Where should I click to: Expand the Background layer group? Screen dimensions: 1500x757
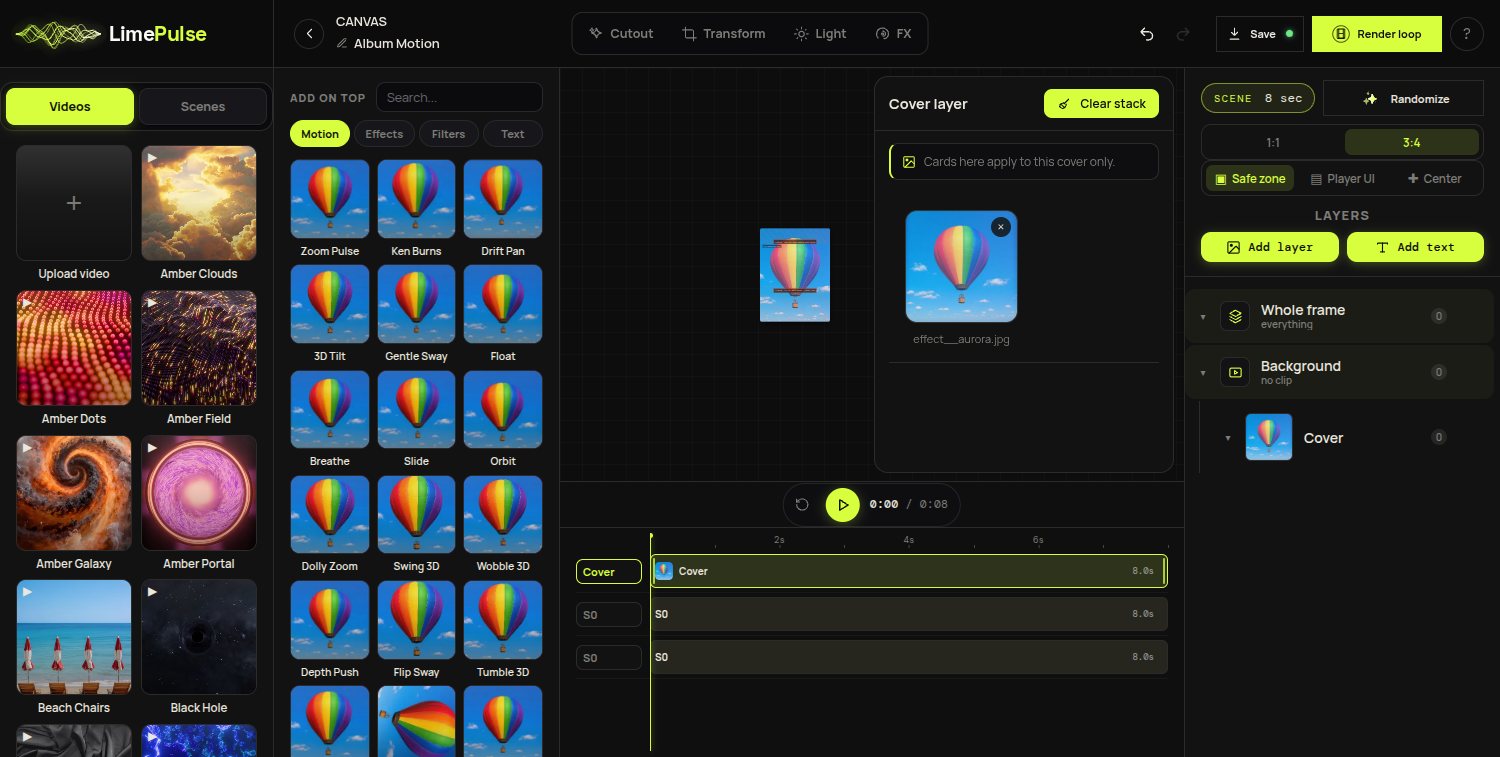coord(1203,373)
